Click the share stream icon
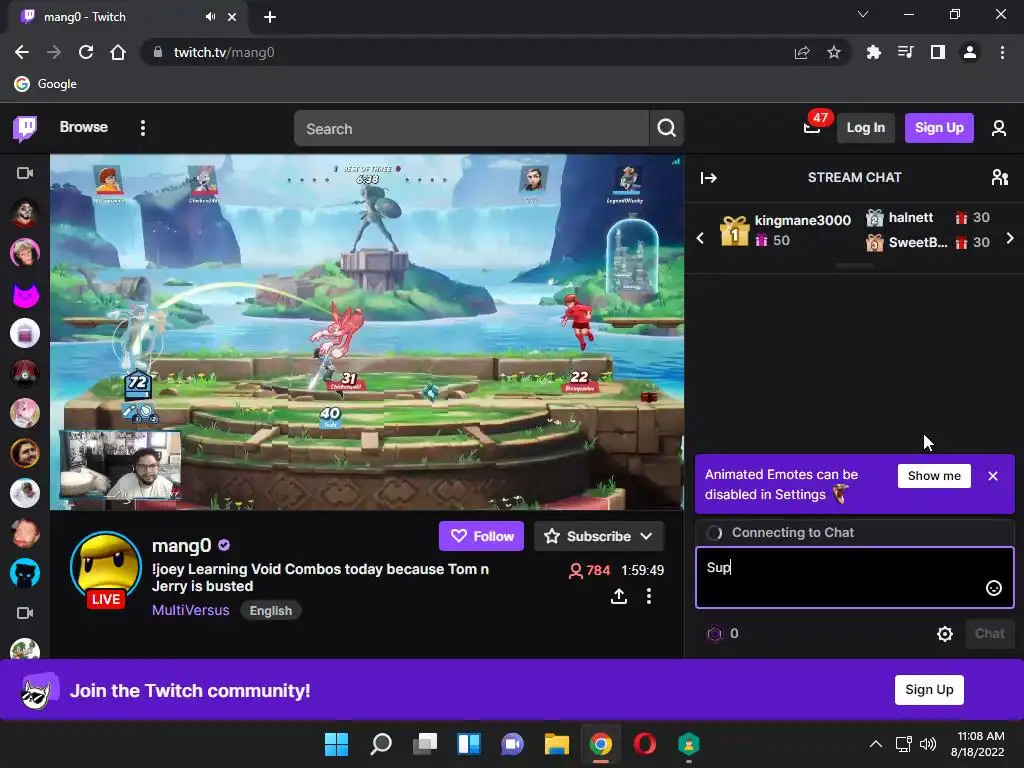Viewport: 1024px width, 768px height. click(x=618, y=596)
